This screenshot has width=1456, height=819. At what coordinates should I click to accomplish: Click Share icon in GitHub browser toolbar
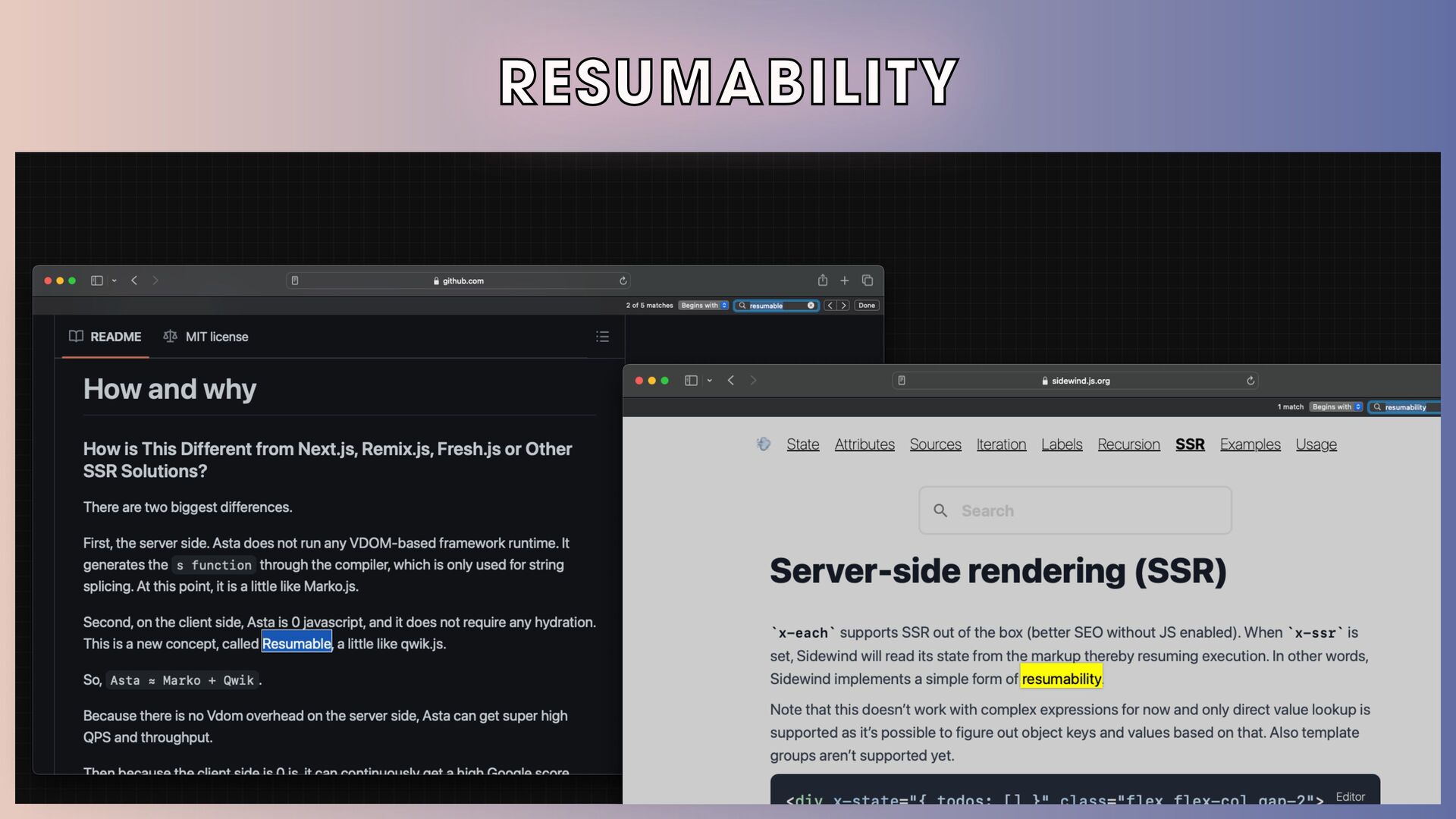pyautogui.click(x=823, y=281)
